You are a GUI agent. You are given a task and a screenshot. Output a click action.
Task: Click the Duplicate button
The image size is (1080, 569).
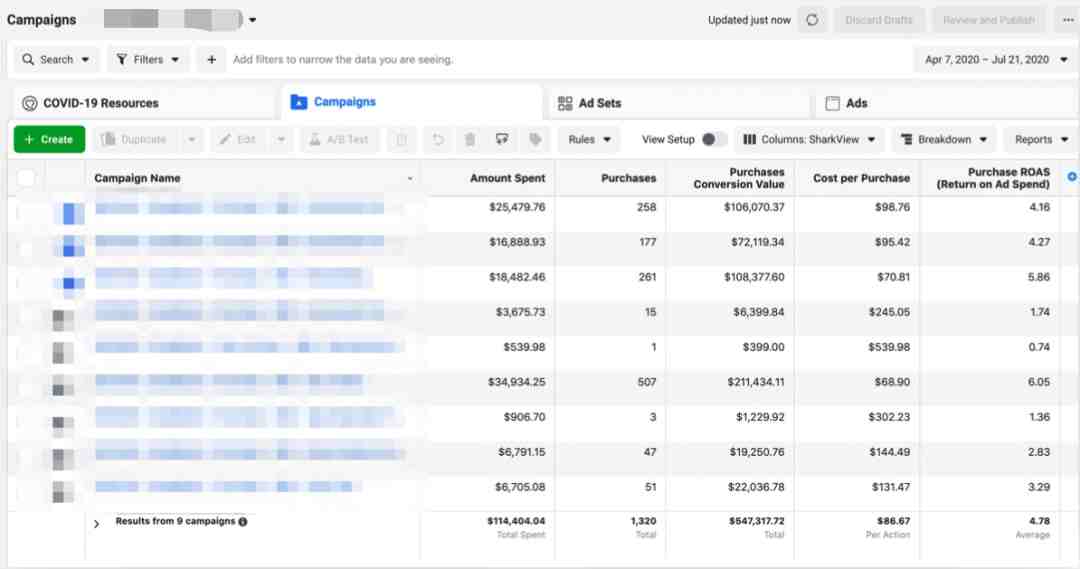point(136,139)
